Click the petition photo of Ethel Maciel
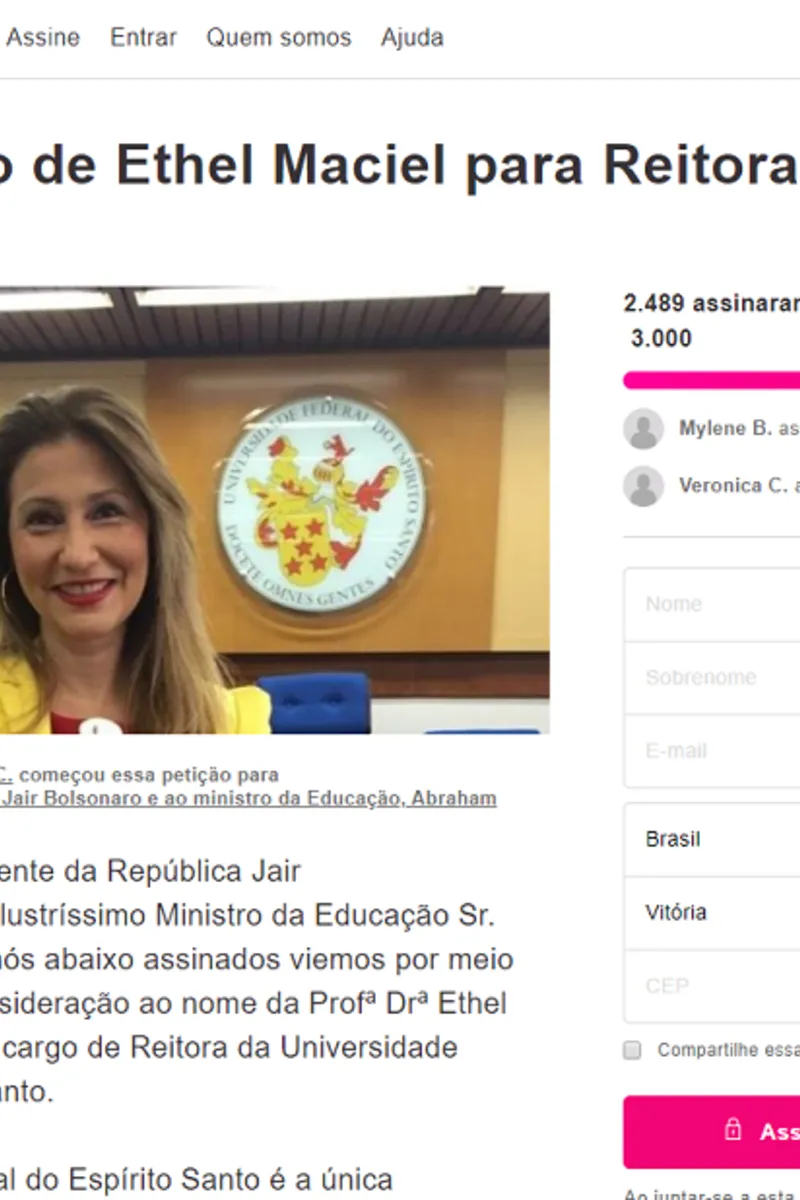 (x=274, y=511)
